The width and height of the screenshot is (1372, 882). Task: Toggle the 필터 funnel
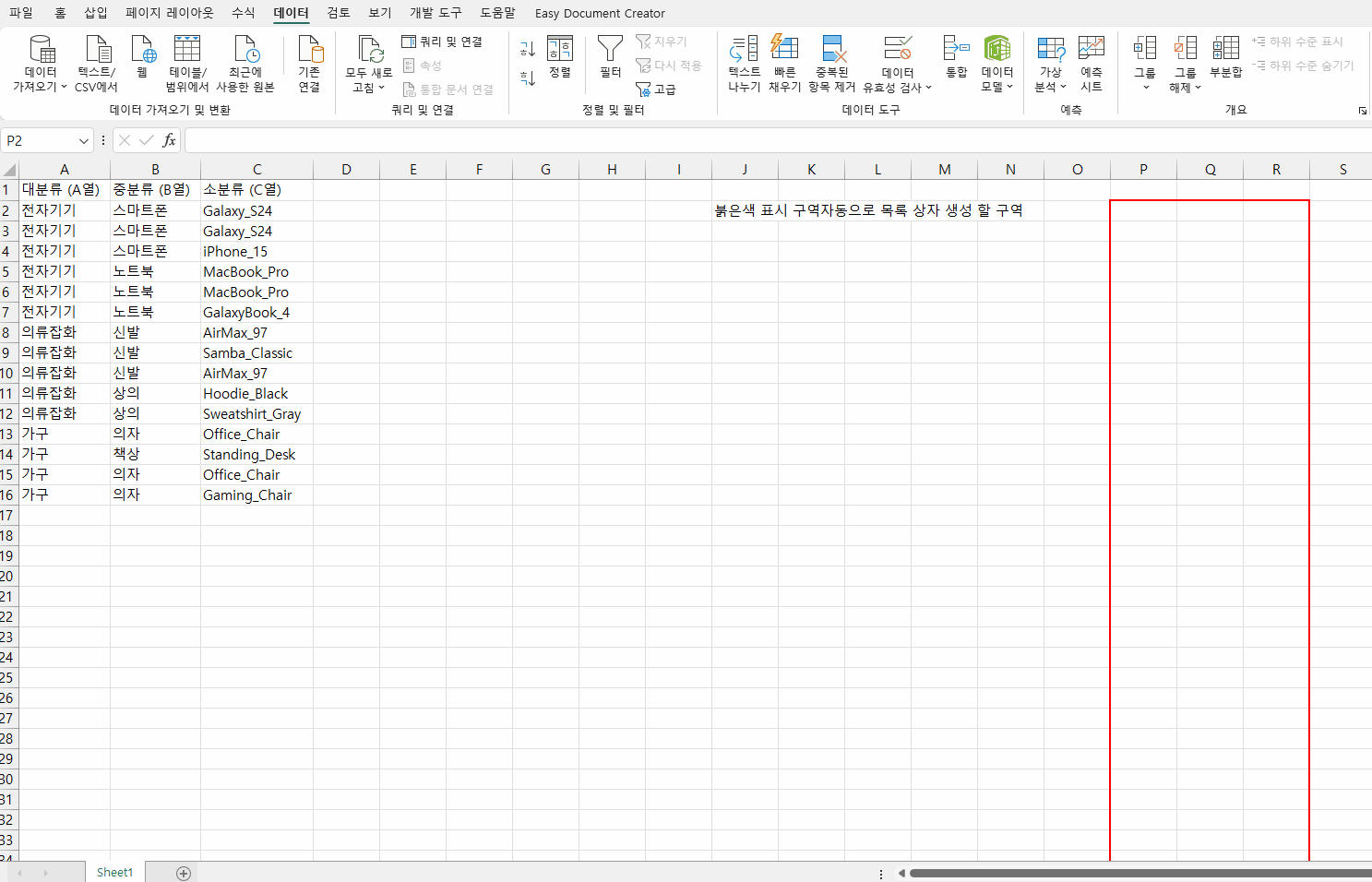pyautogui.click(x=610, y=56)
